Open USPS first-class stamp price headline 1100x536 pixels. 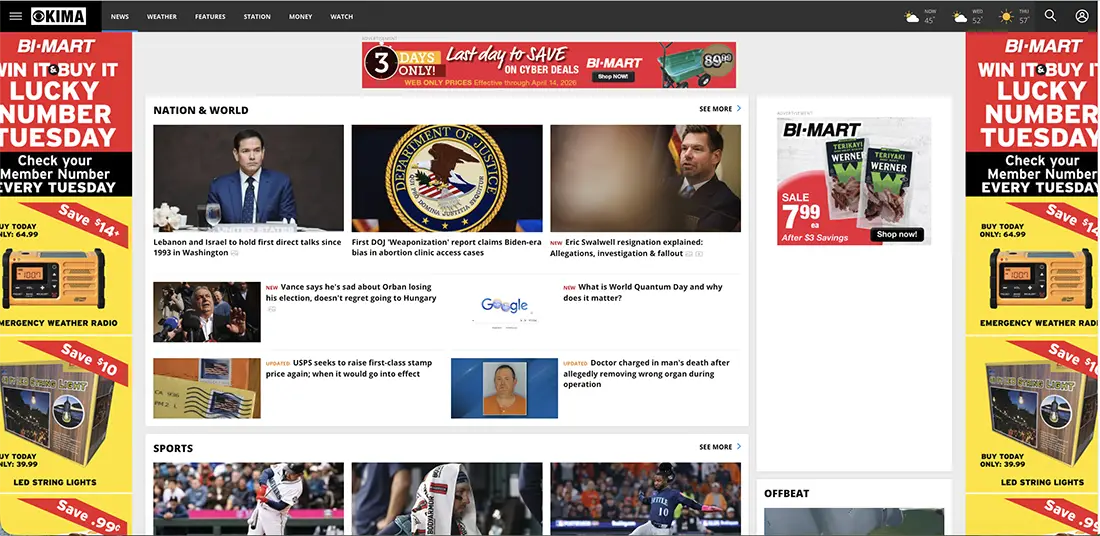point(349,368)
